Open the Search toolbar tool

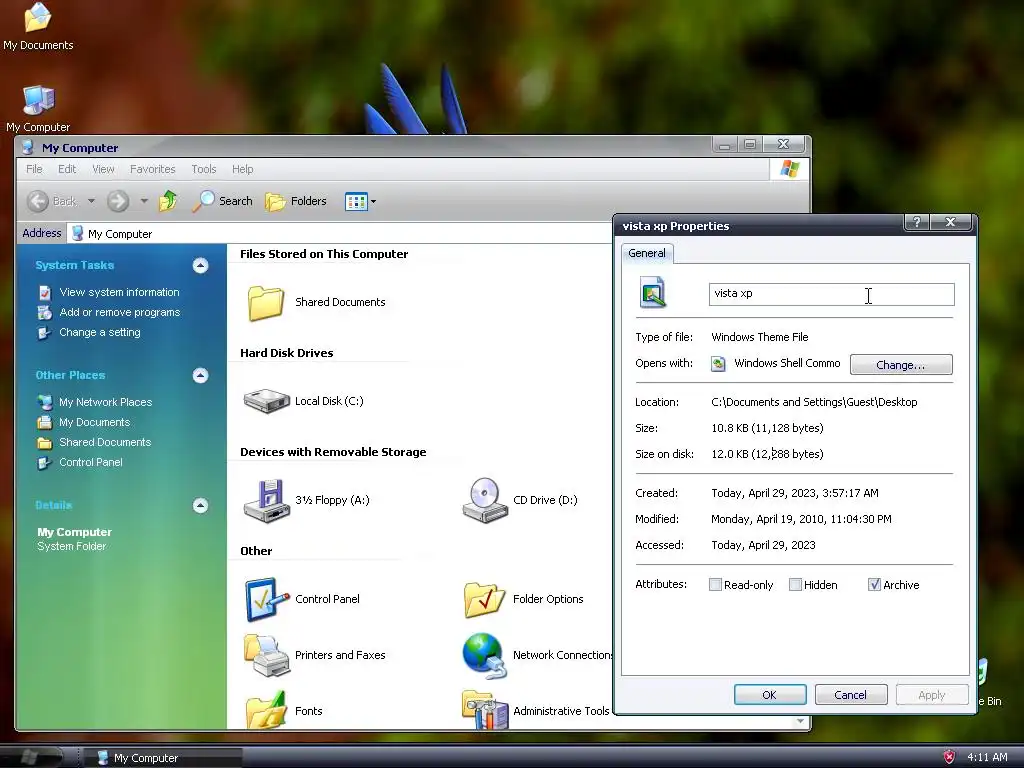[x=223, y=201]
